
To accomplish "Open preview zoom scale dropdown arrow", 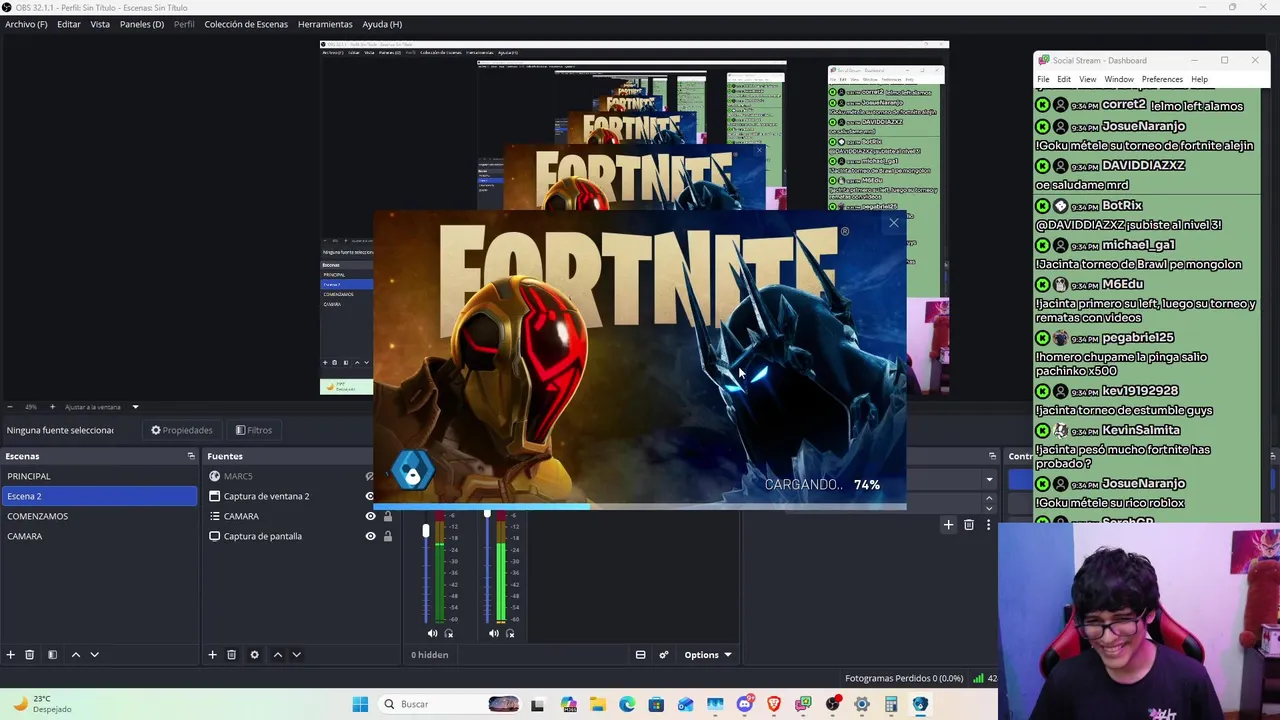I will point(135,407).
